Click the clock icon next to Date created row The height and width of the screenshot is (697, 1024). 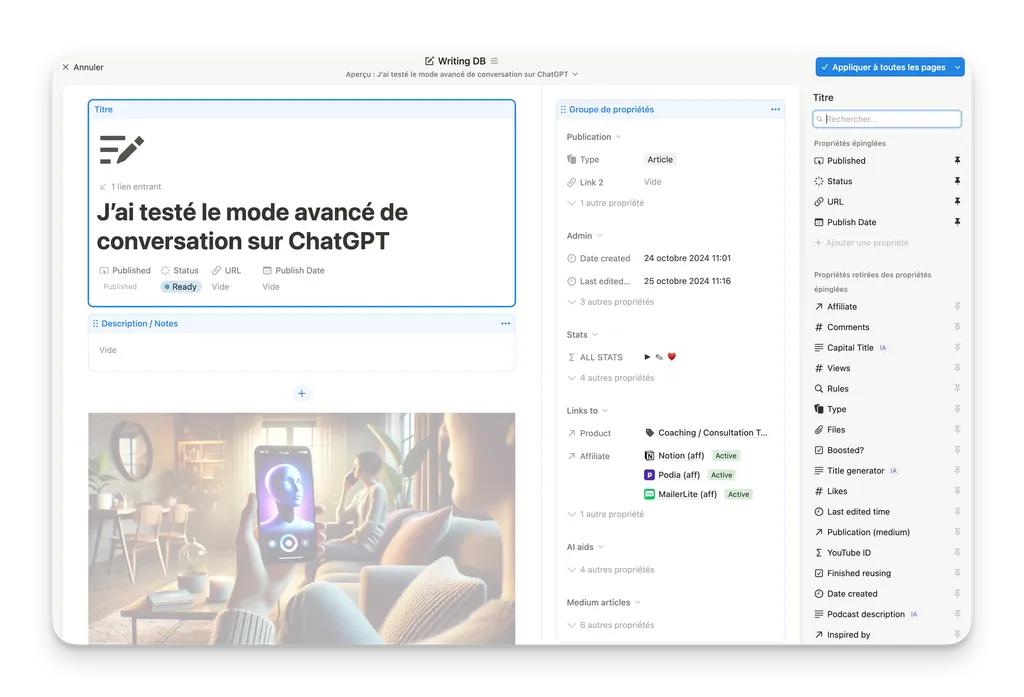pyautogui.click(x=571, y=259)
